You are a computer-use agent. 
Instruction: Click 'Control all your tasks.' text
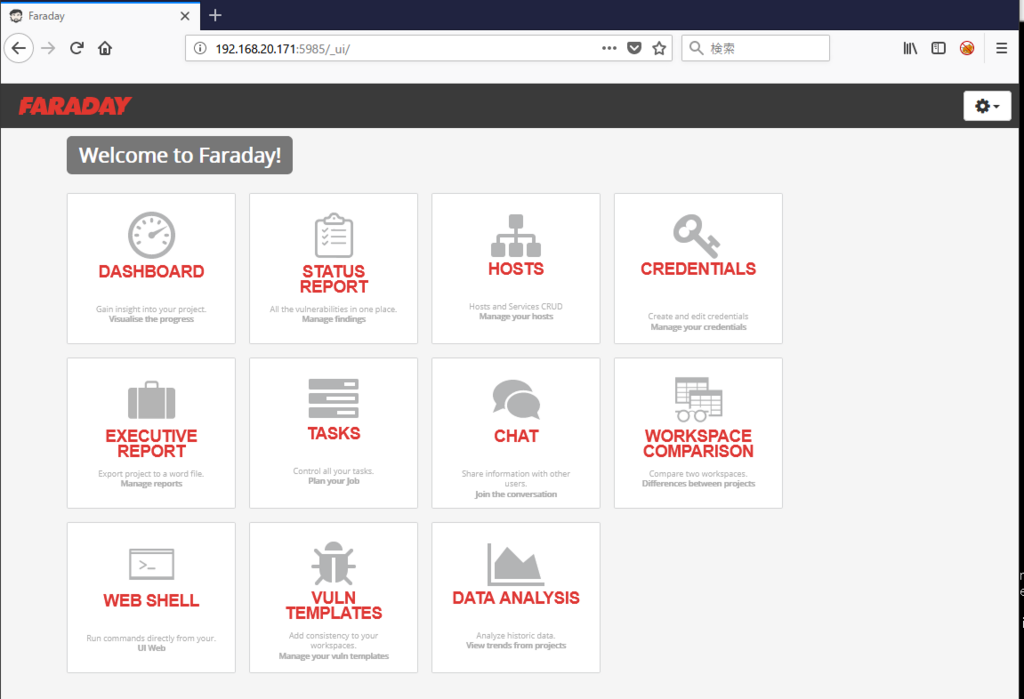coord(334,472)
